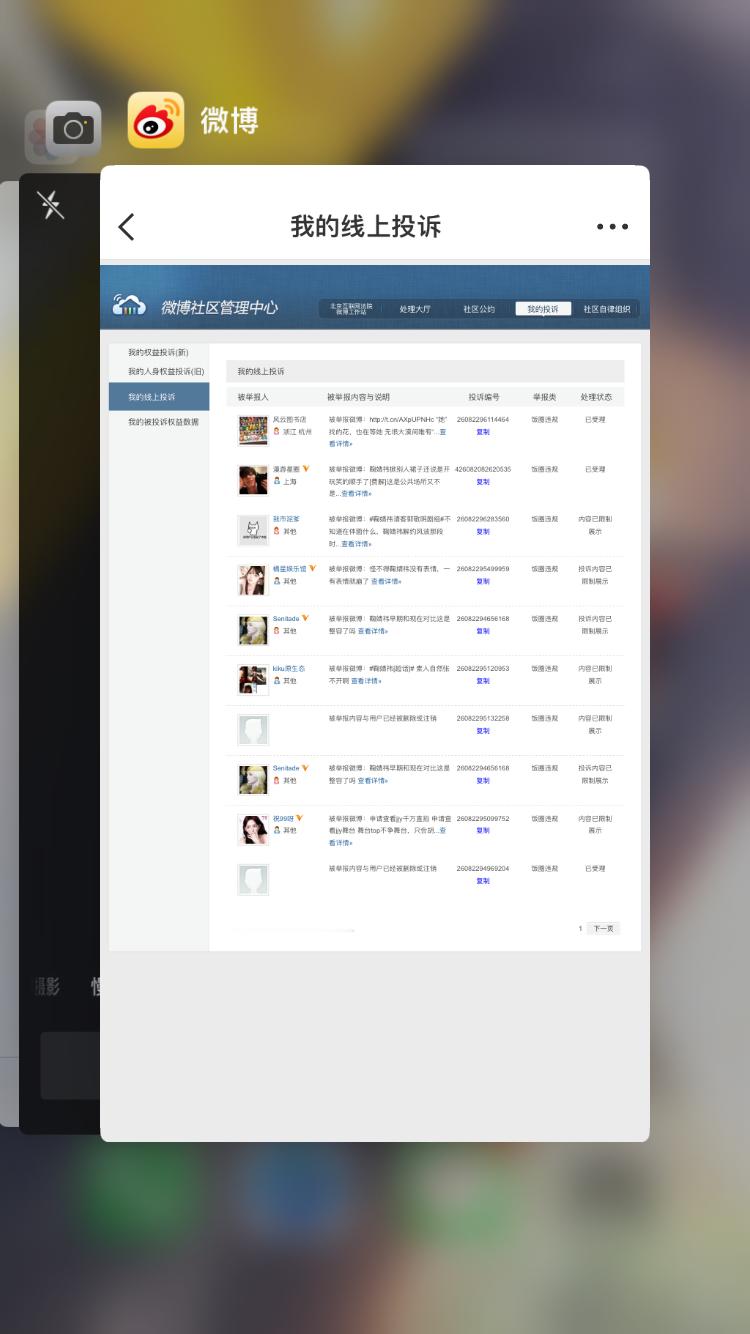Click the 已受理 status in the 风云图书馆 row

pos(595,420)
